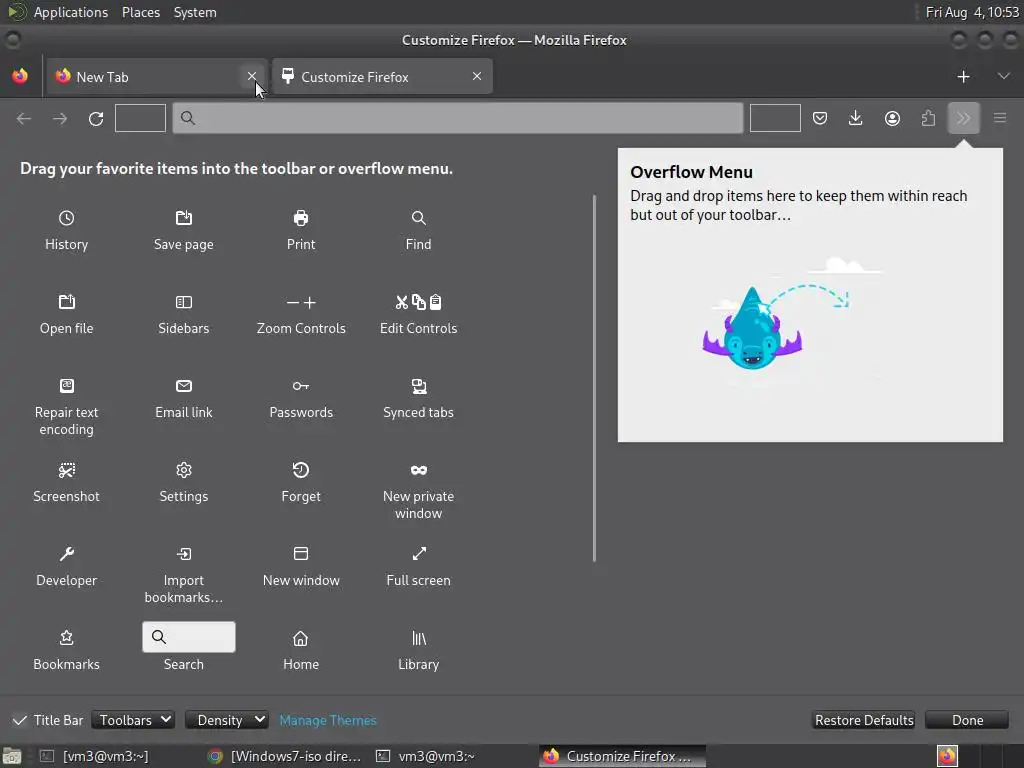The height and width of the screenshot is (768, 1024).
Task: Open the Density dropdown
Action: tap(227, 720)
